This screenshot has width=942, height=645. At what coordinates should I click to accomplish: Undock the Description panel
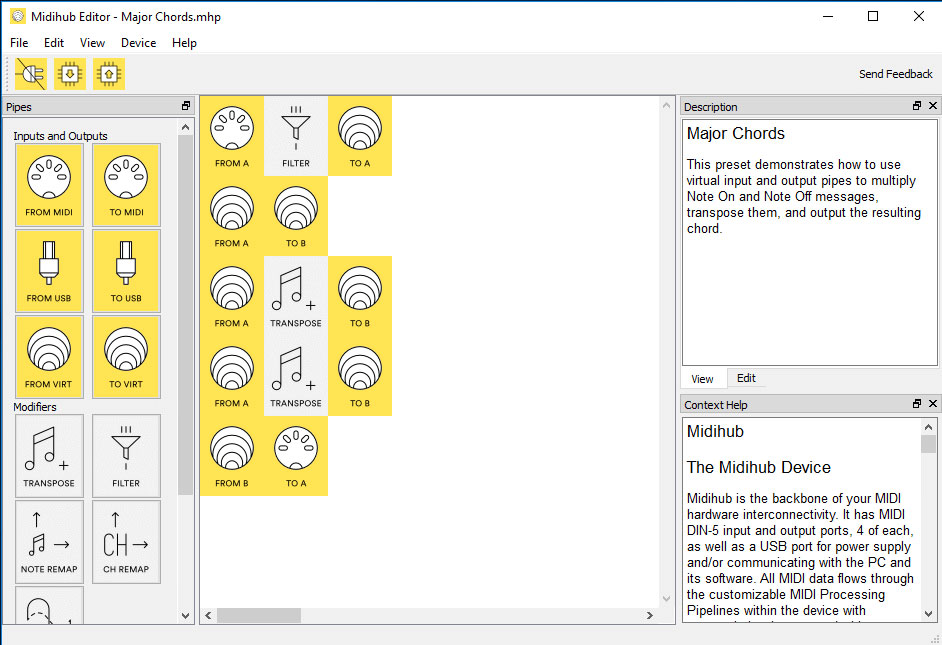(x=917, y=106)
